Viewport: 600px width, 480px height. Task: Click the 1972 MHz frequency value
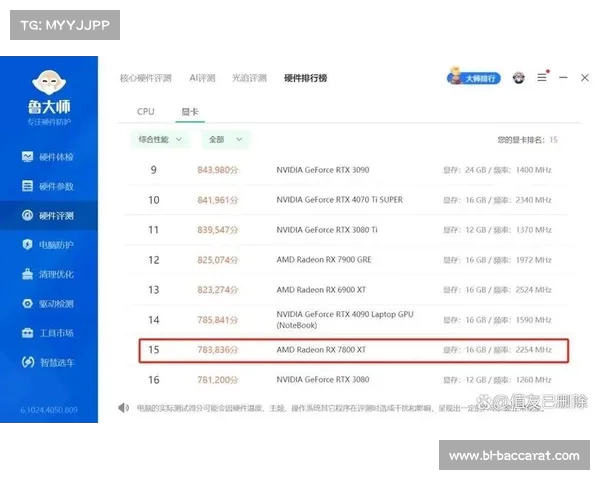click(x=533, y=260)
